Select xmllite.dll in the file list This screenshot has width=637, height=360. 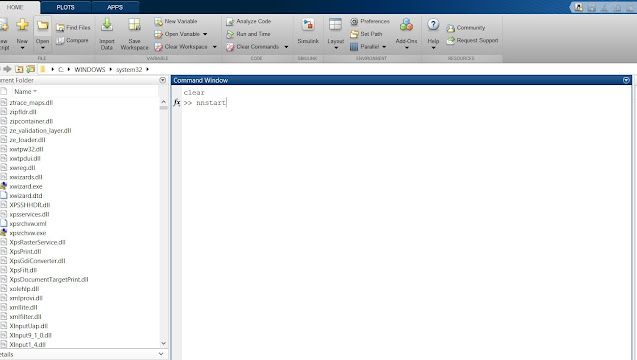24,307
